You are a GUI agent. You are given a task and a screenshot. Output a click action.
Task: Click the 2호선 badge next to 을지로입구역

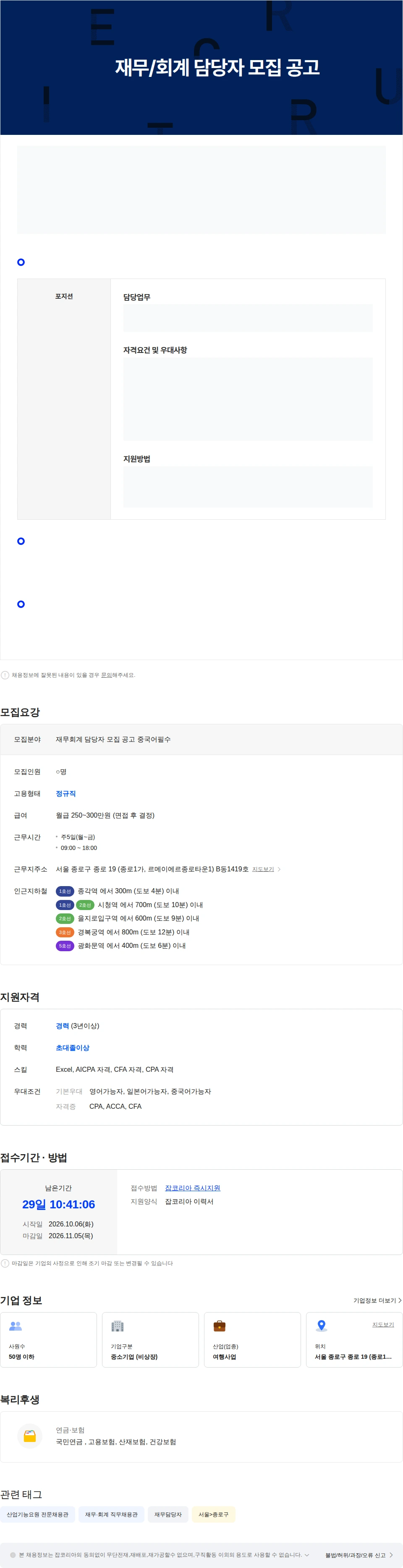(x=65, y=918)
